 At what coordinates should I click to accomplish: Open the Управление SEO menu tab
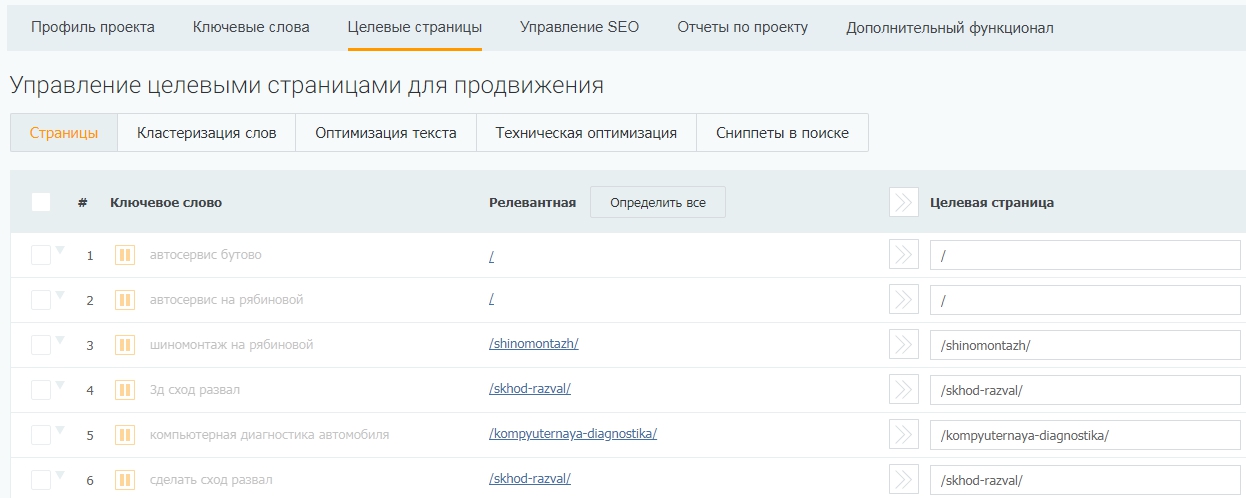click(x=579, y=27)
